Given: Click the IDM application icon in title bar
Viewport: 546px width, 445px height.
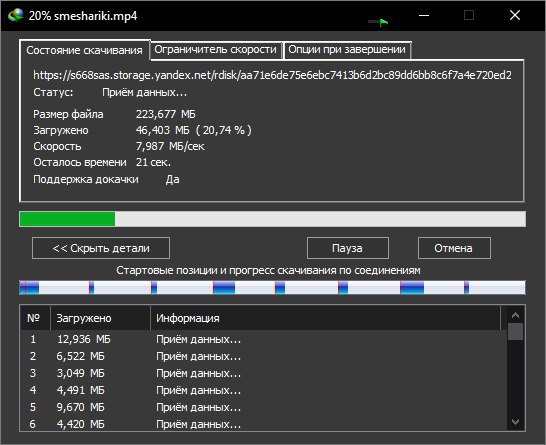Looking at the screenshot, I should tap(16, 15).
